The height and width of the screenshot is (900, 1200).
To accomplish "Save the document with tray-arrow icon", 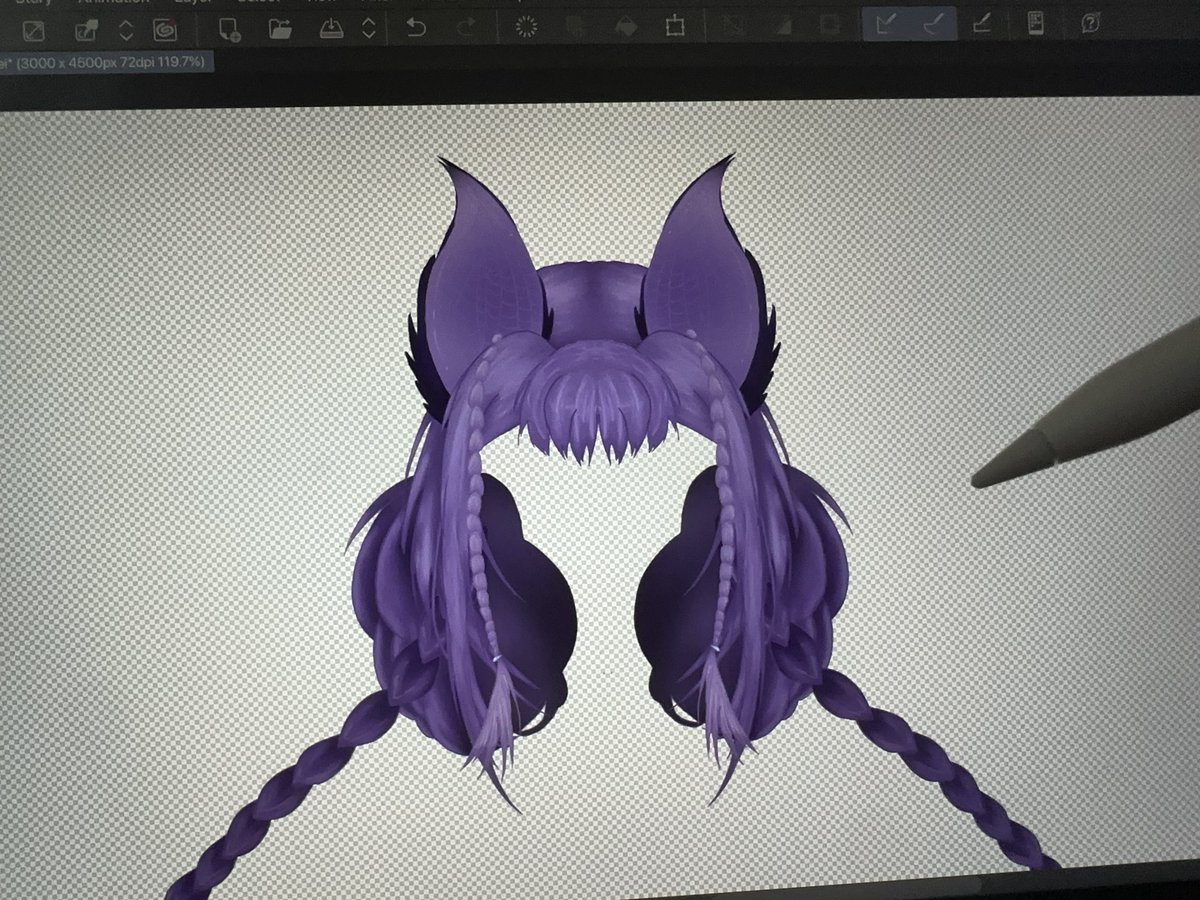I will point(330,28).
